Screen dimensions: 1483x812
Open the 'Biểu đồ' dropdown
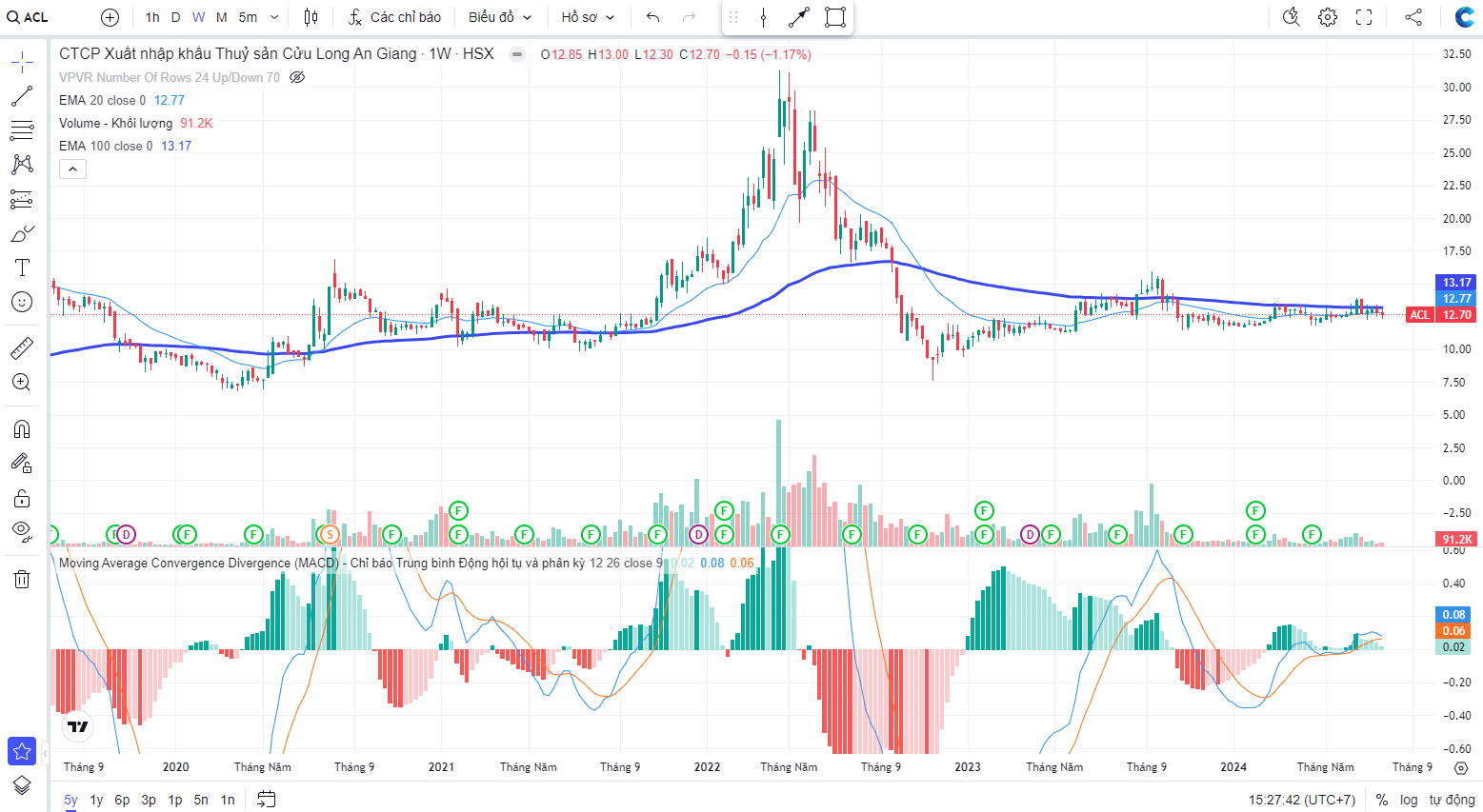500,17
